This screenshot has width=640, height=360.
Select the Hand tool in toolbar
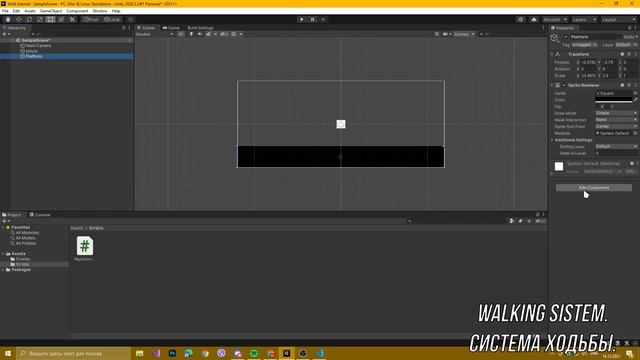coord(8,20)
